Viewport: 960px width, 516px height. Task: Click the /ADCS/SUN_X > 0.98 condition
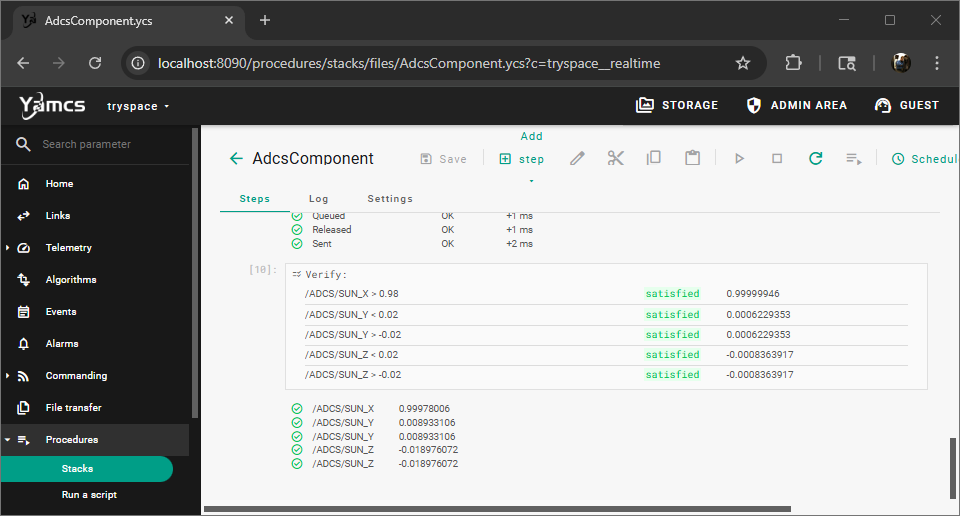351,294
